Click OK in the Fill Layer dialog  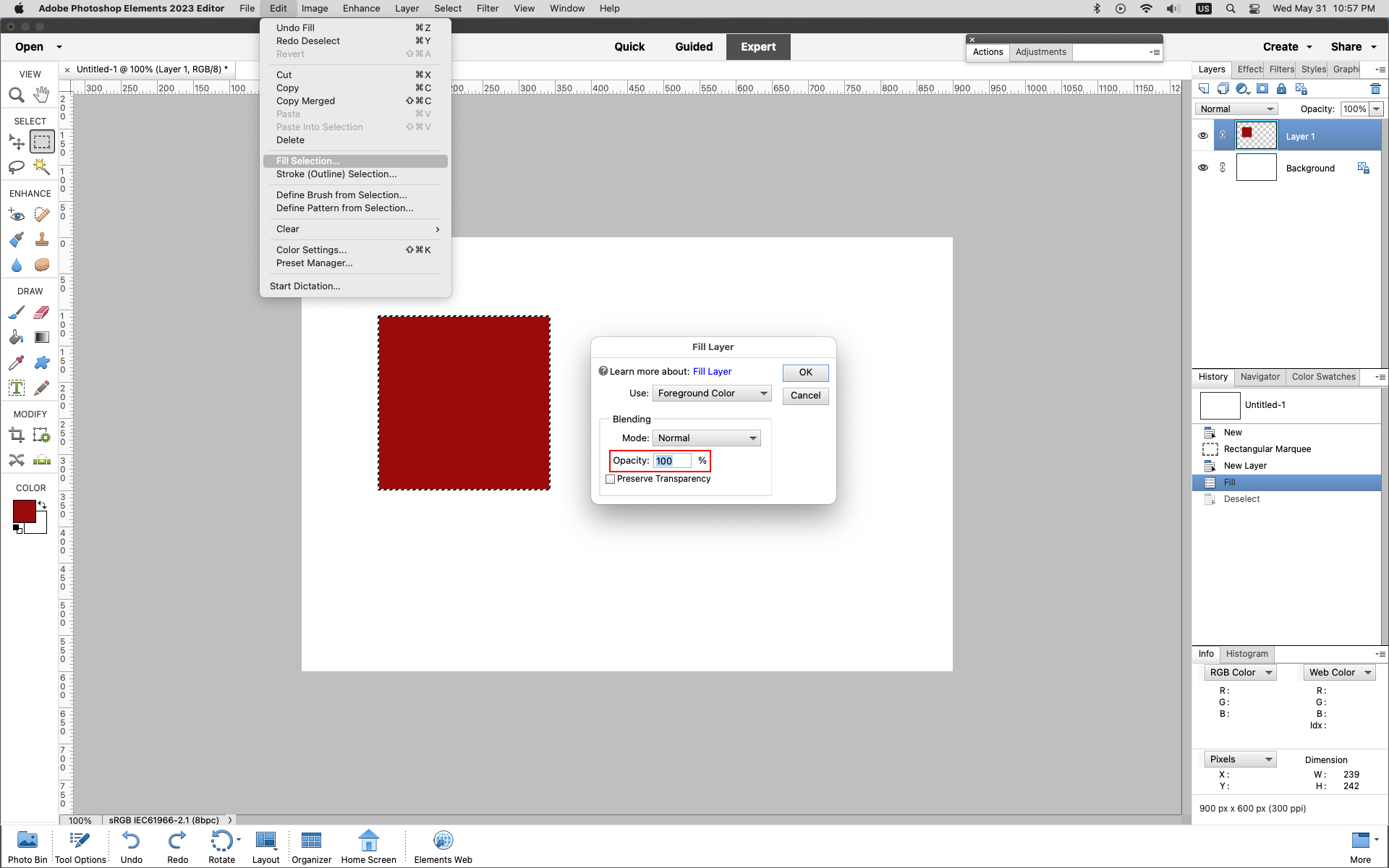pyautogui.click(x=804, y=373)
